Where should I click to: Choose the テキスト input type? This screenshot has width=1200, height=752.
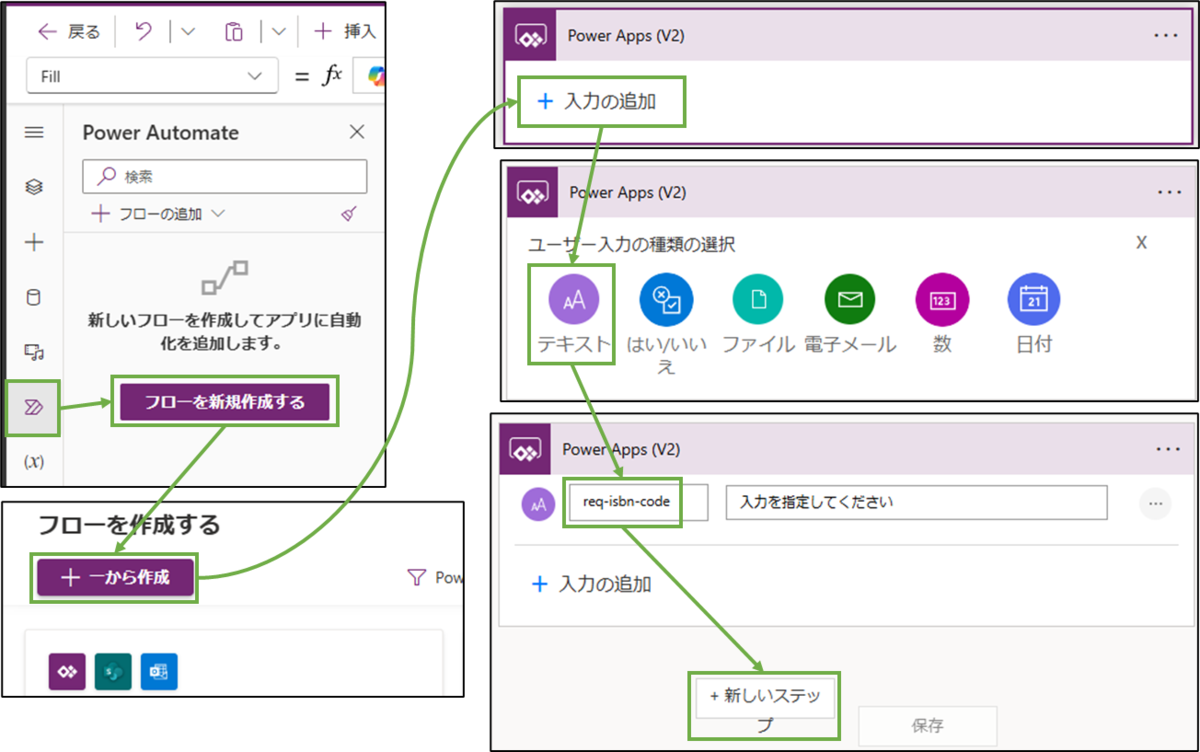(573, 315)
